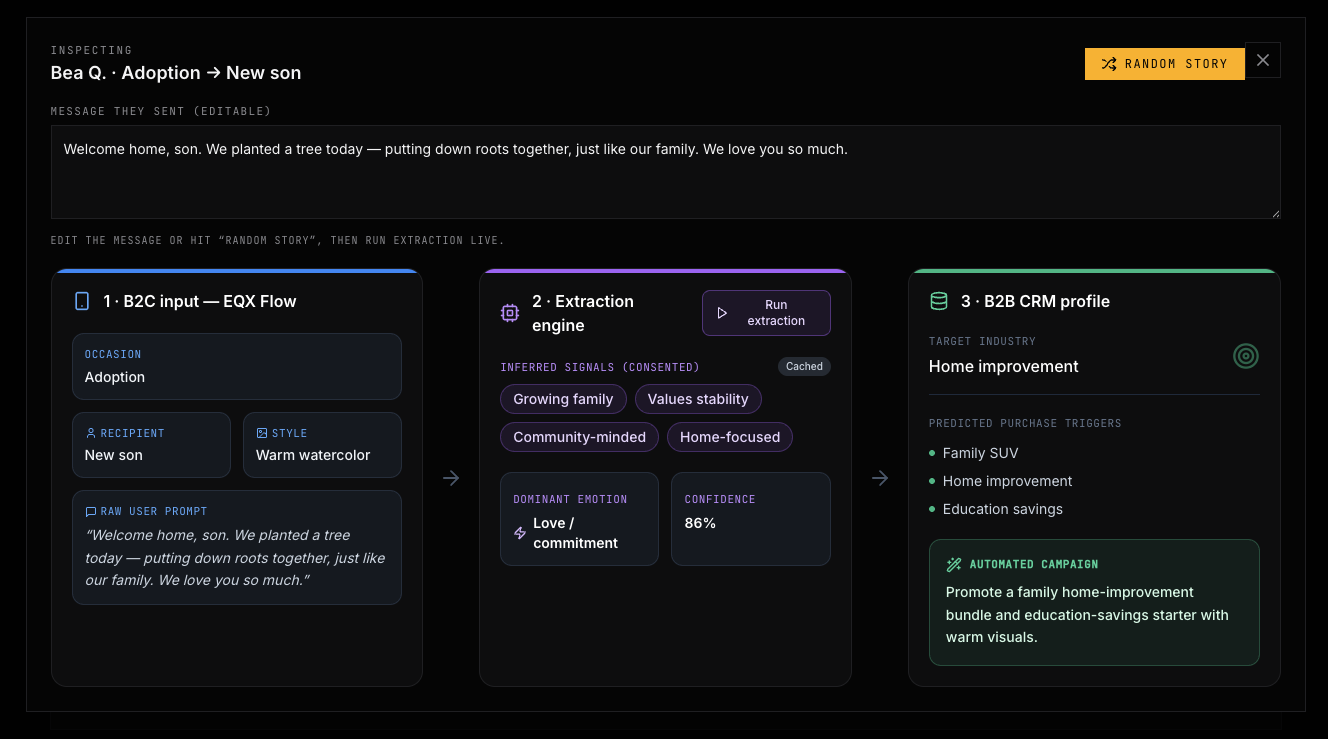
Task: Click the Education savings purchase trigger
Action: coord(1003,509)
